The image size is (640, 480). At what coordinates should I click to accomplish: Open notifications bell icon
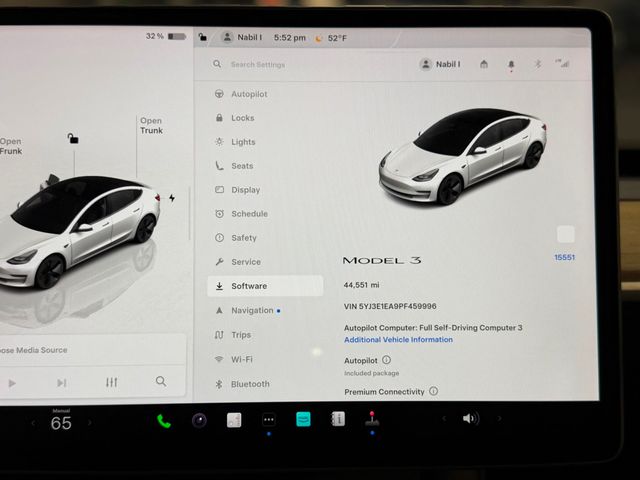click(511, 64)
